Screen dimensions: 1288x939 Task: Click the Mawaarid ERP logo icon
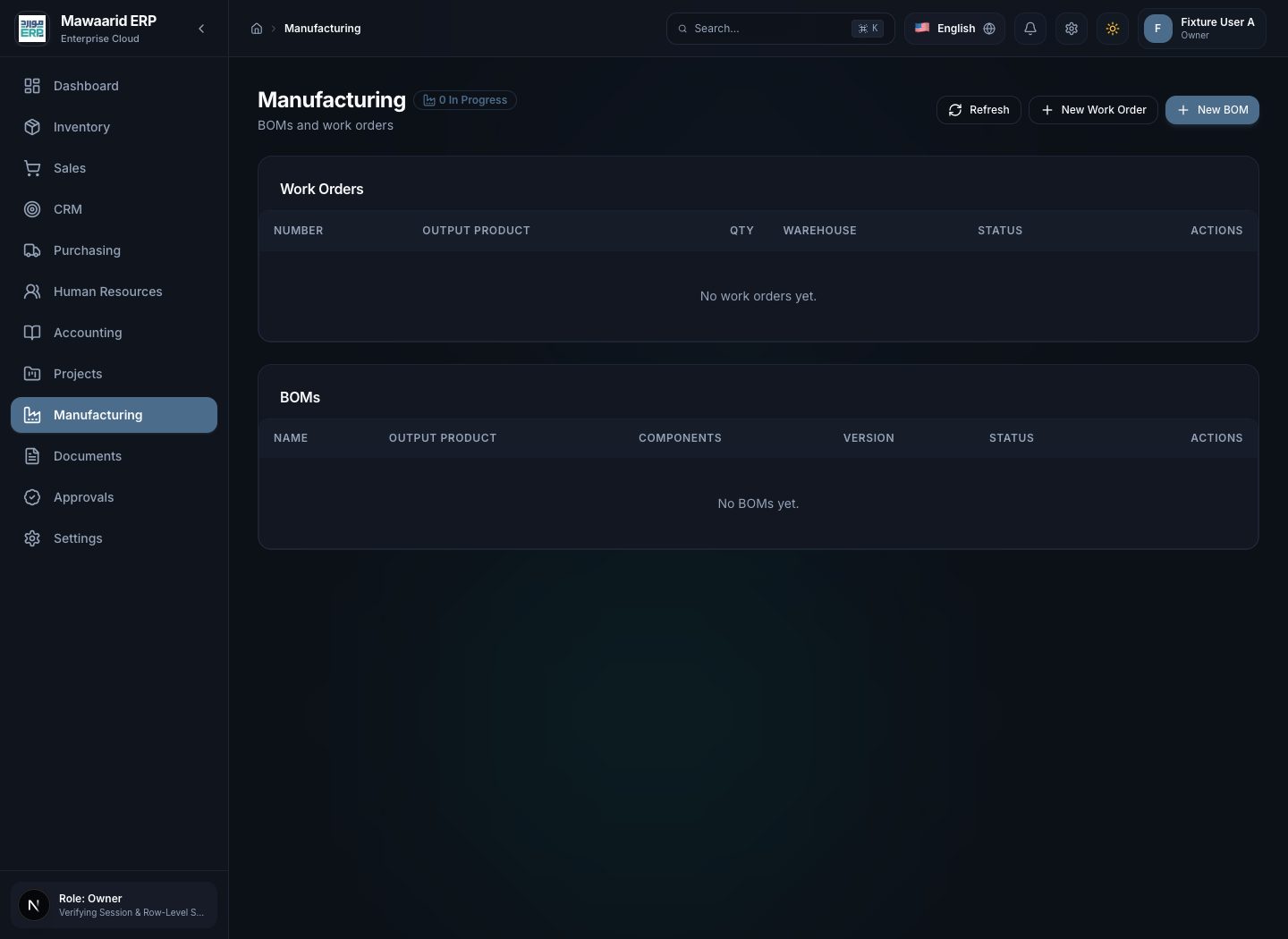pyautogui.click(x=32, y=29)
